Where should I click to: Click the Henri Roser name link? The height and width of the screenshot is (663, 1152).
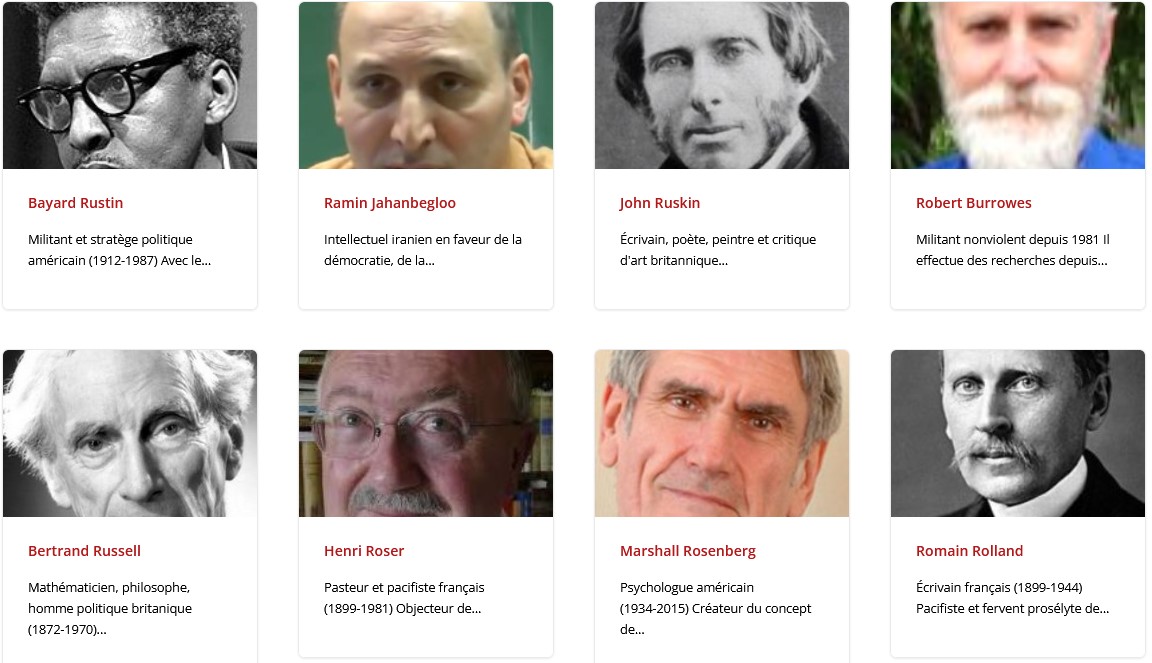(364, 551)
